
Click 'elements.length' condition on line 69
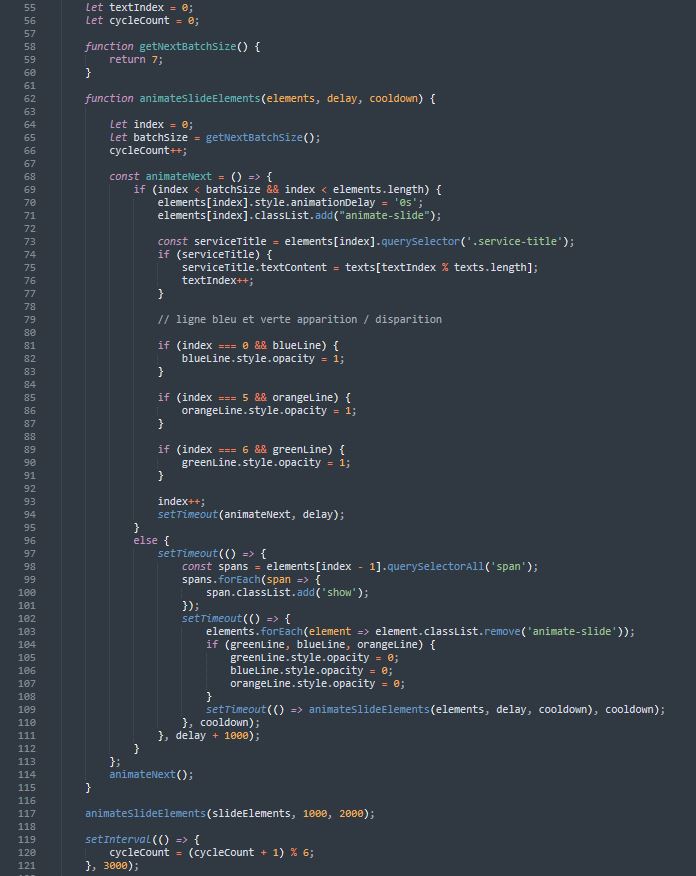(x=378, y=189)
